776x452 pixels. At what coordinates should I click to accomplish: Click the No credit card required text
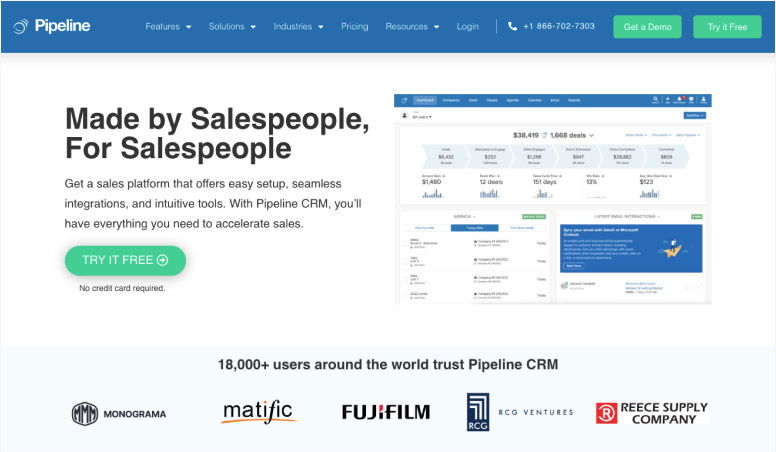(x=122, y=288)
